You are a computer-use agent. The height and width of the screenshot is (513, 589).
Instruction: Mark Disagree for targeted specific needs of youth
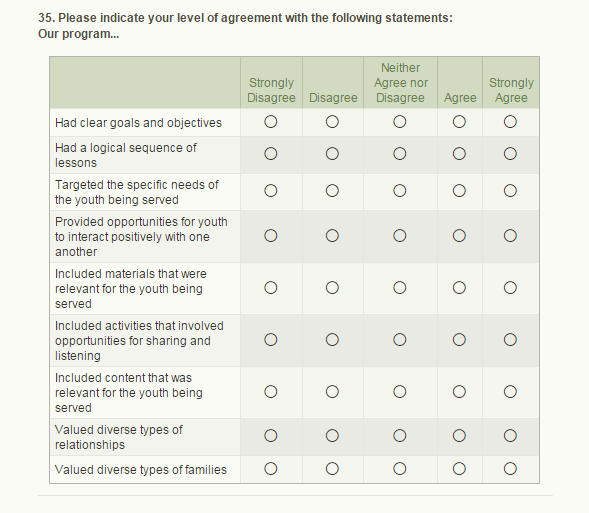pyautogui.click(x=332, y=191)
